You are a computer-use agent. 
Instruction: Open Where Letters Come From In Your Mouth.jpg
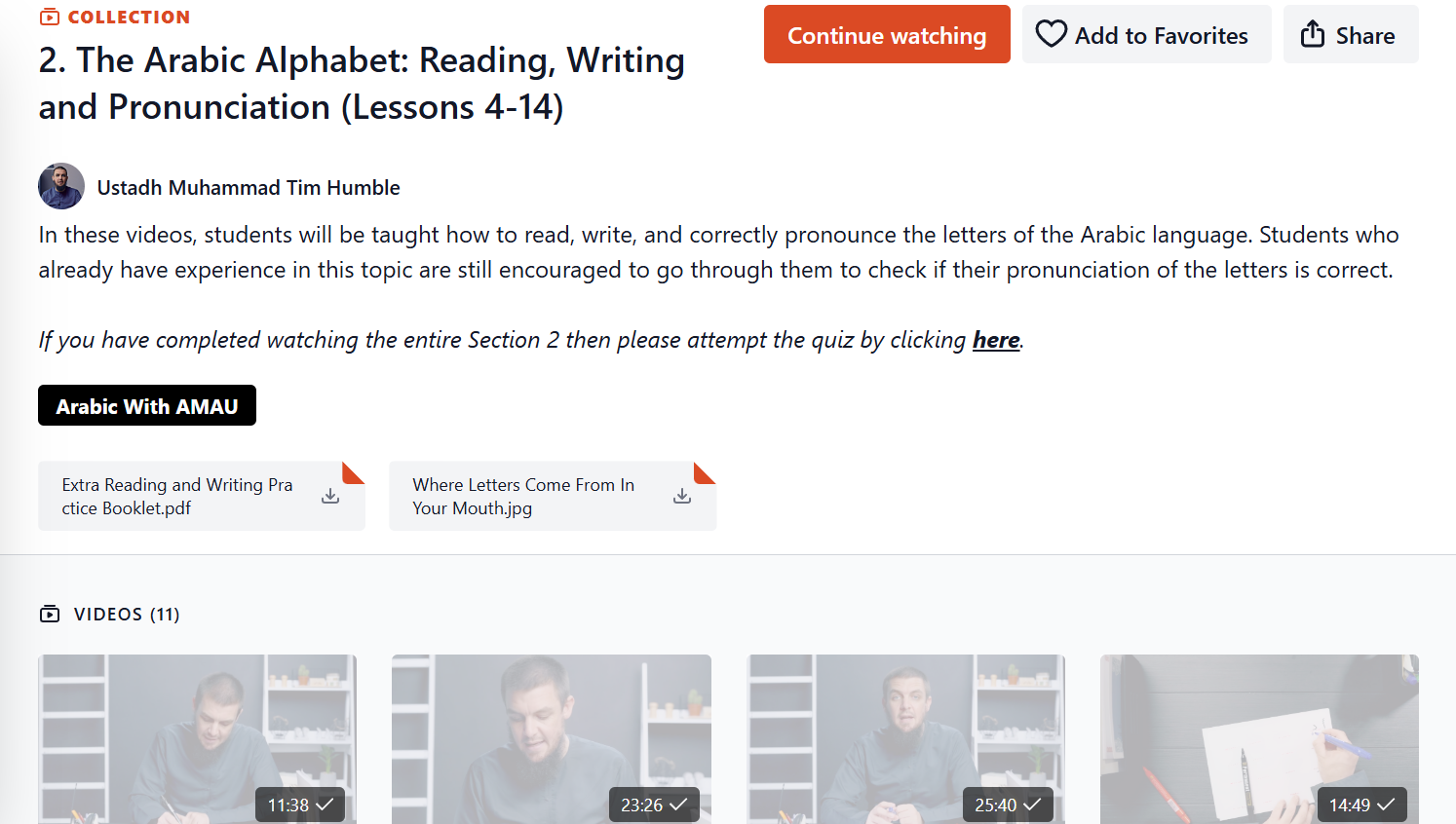pyautogui.click(x=523, y=496)
